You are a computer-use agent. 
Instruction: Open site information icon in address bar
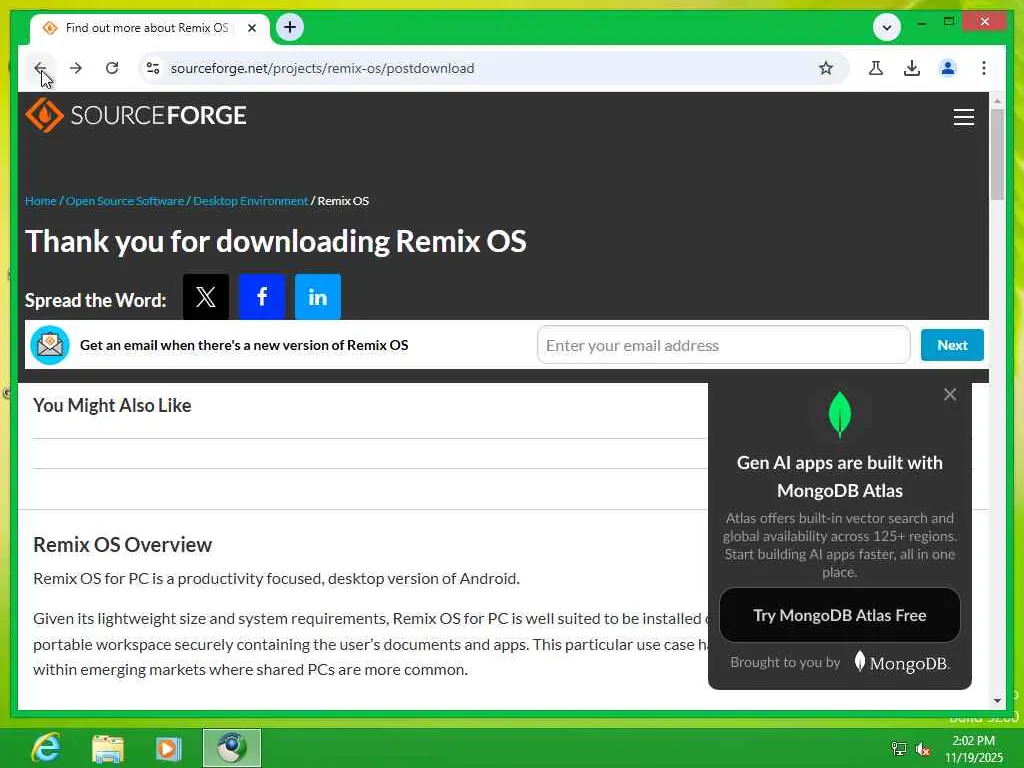click(153, 68)
